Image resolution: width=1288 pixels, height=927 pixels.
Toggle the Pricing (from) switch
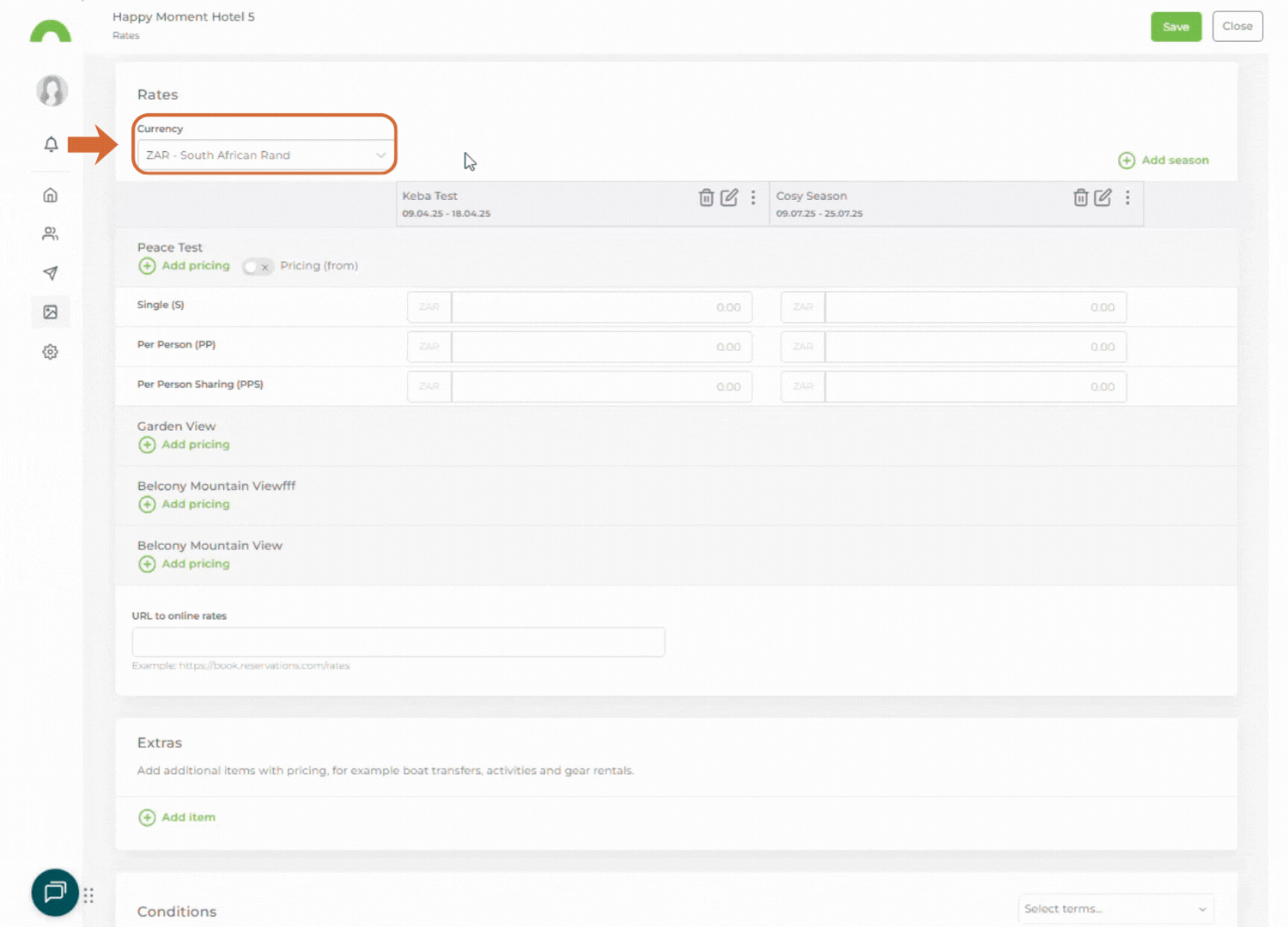click(257, 267)
